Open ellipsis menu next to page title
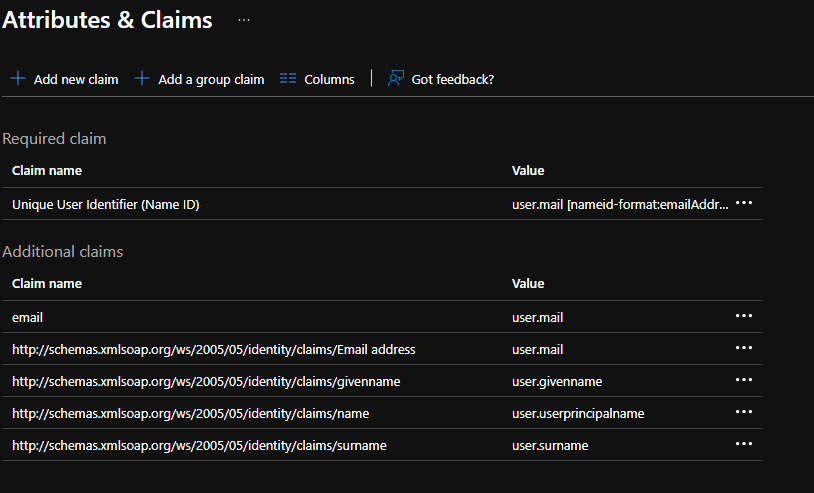This screenshot has width=814, height=493. tap(244, 20)
